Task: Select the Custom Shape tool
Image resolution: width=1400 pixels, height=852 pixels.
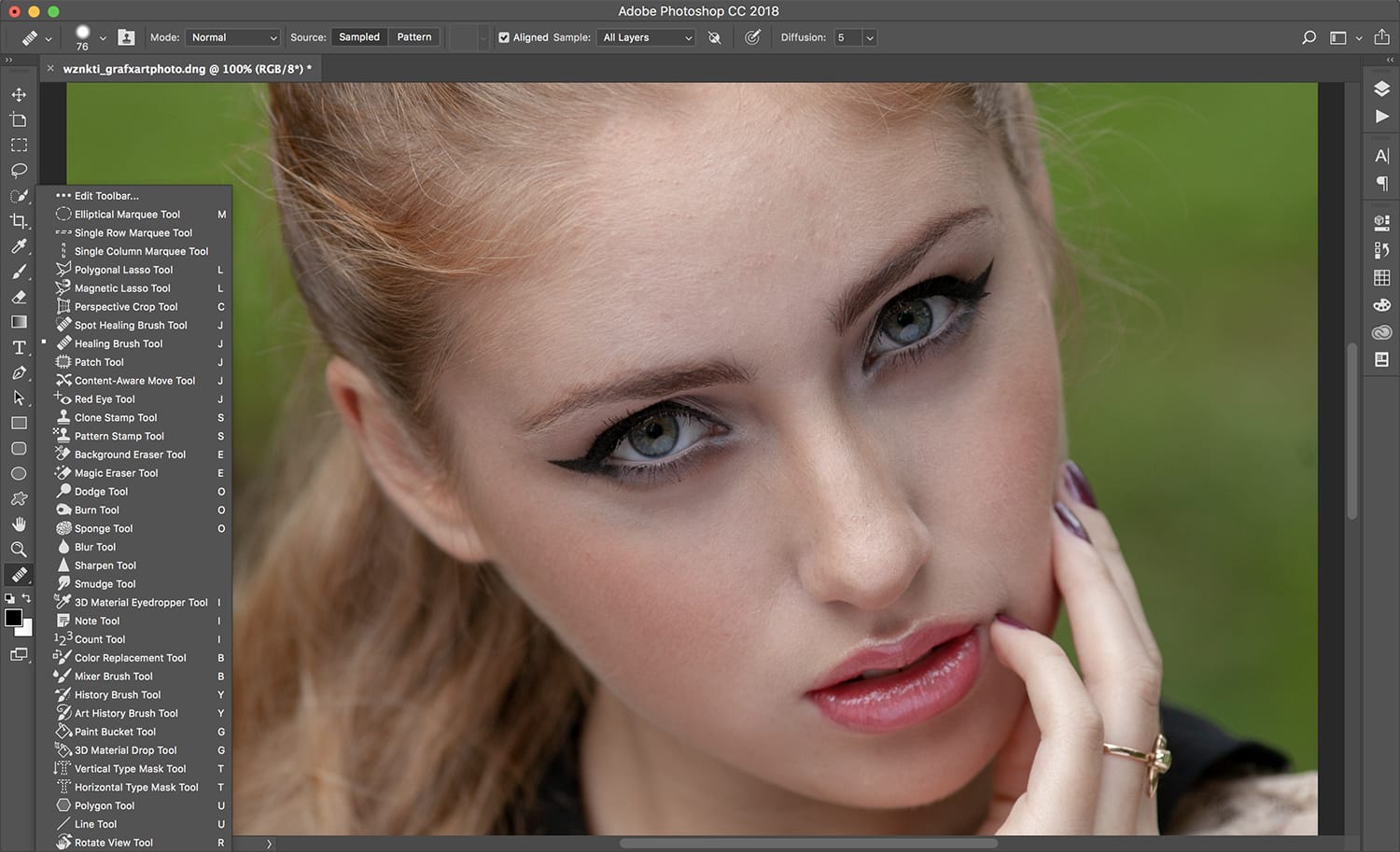Action: (x=19, y=498)
